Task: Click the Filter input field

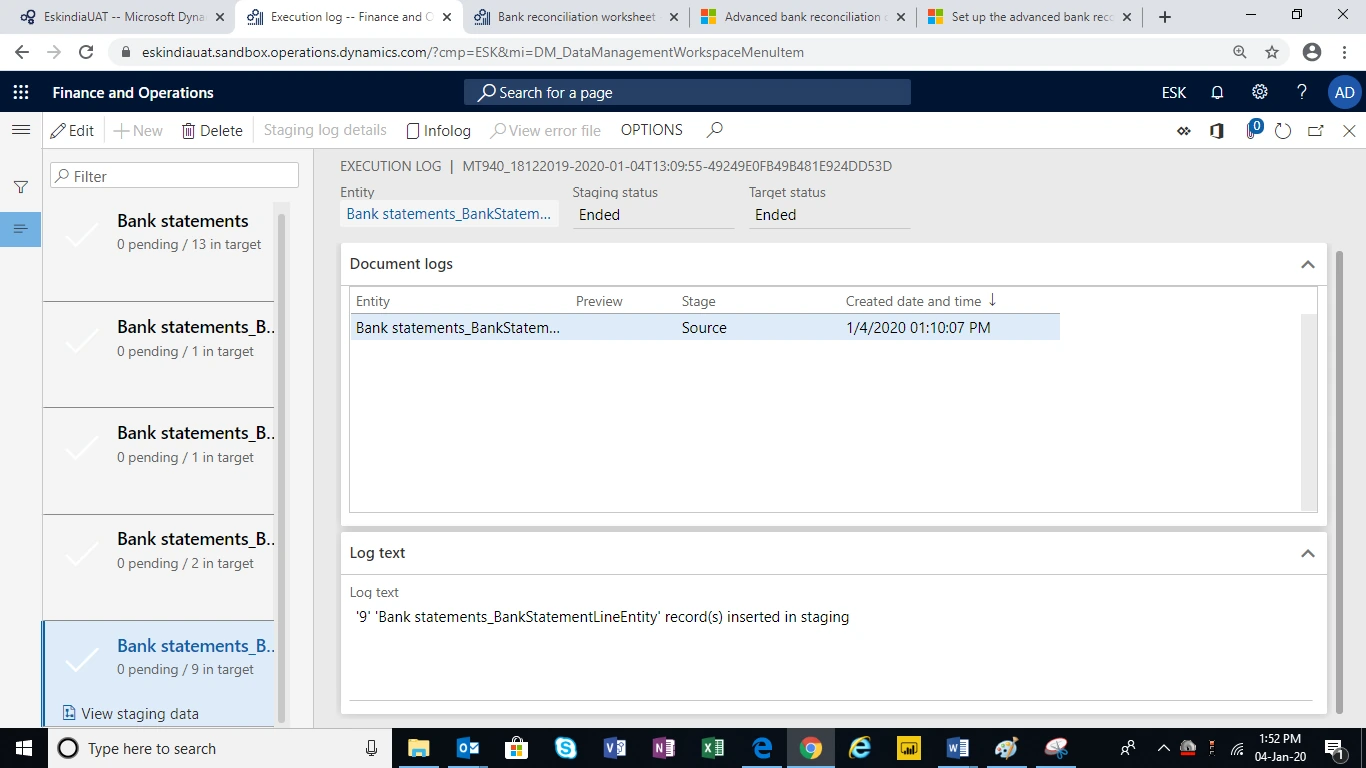Action: (175, 176)
